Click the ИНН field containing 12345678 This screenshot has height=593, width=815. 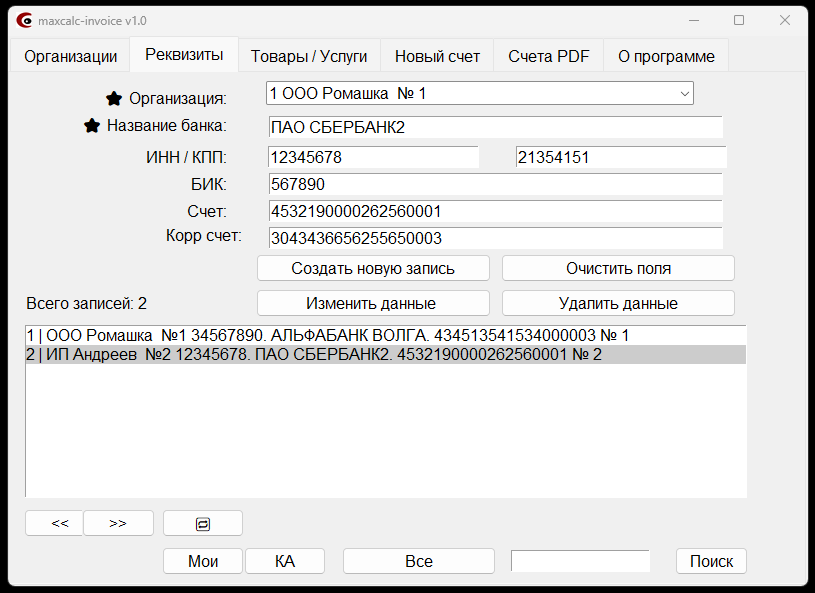(373, 157)
